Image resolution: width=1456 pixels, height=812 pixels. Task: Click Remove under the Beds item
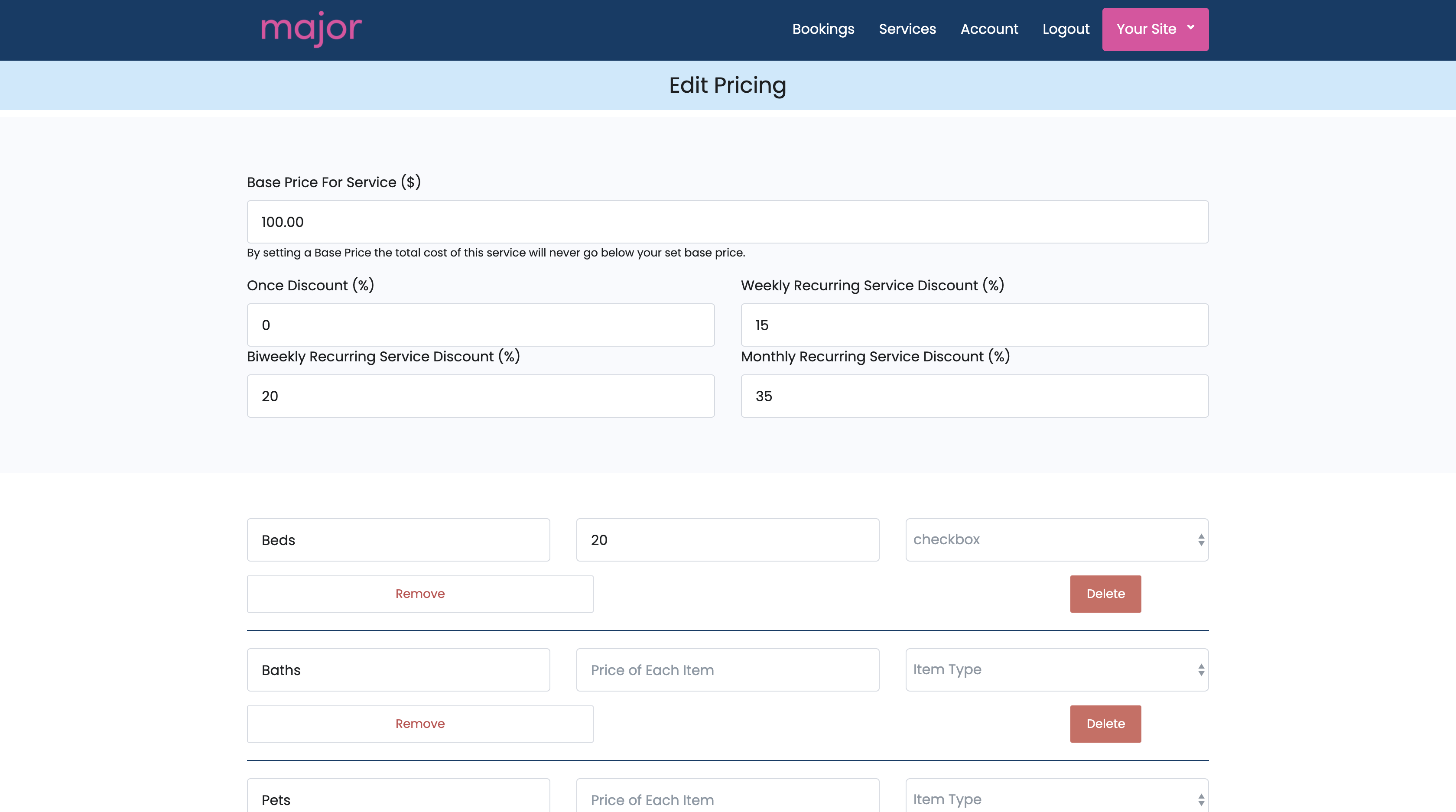click(x=420, y=593)
